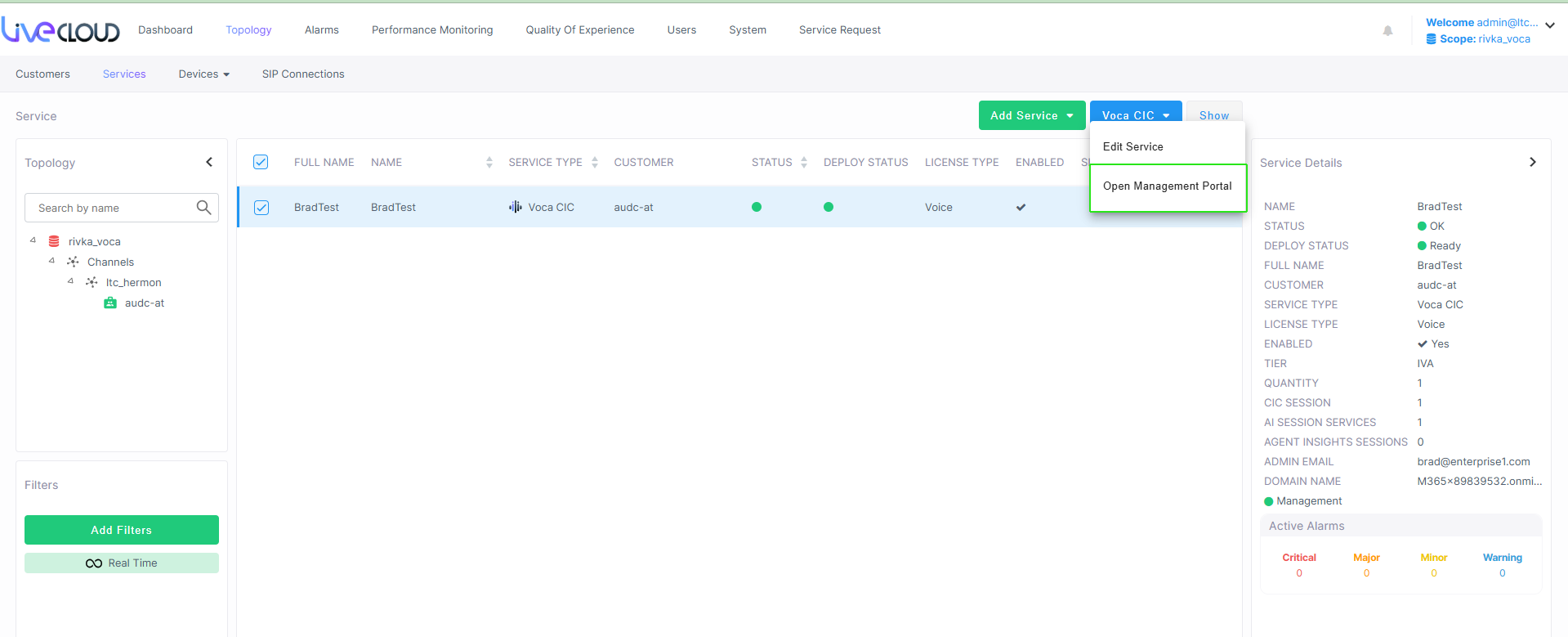Sort by the Status column arrows

point(804,163)
